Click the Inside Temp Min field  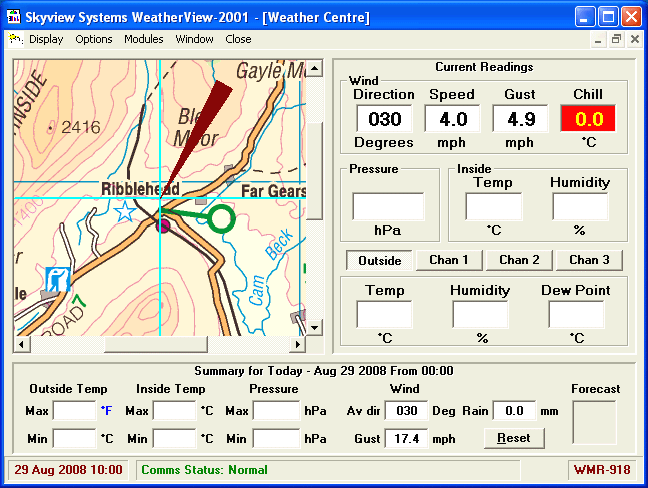175,438
